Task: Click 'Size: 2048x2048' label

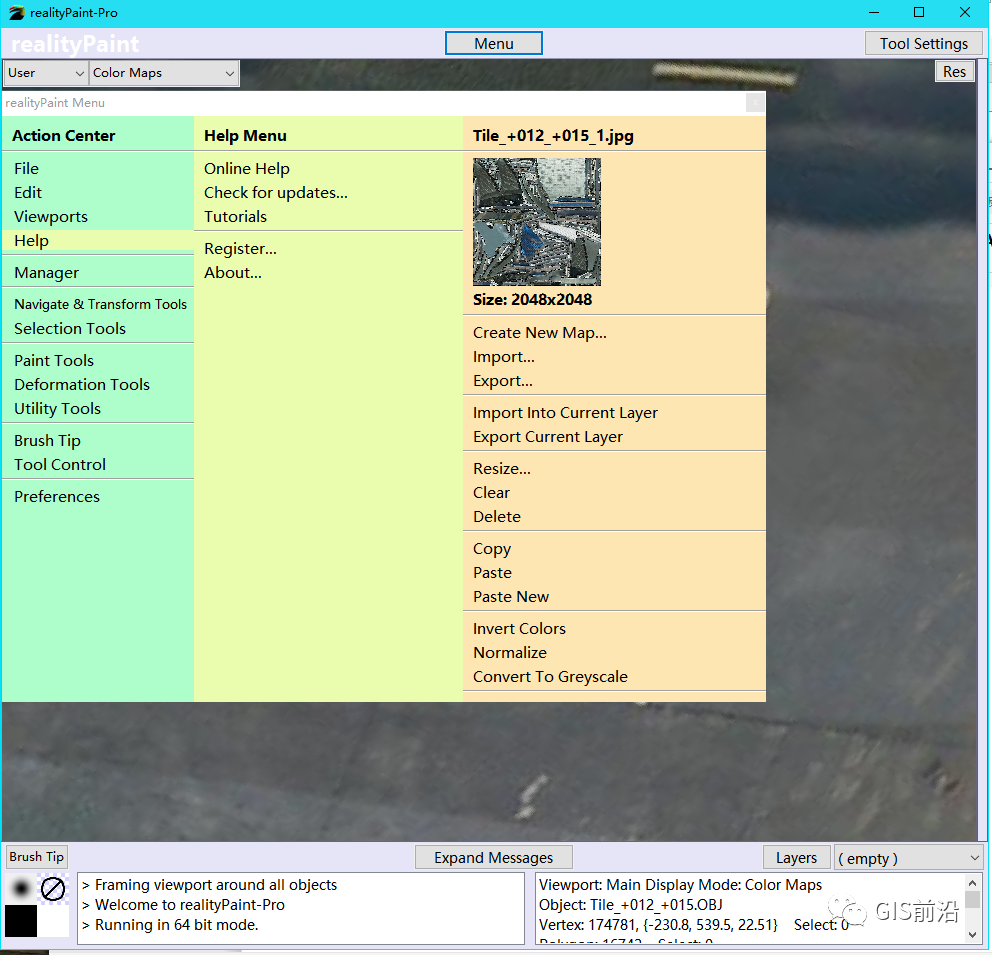Action: coord(533,300)
